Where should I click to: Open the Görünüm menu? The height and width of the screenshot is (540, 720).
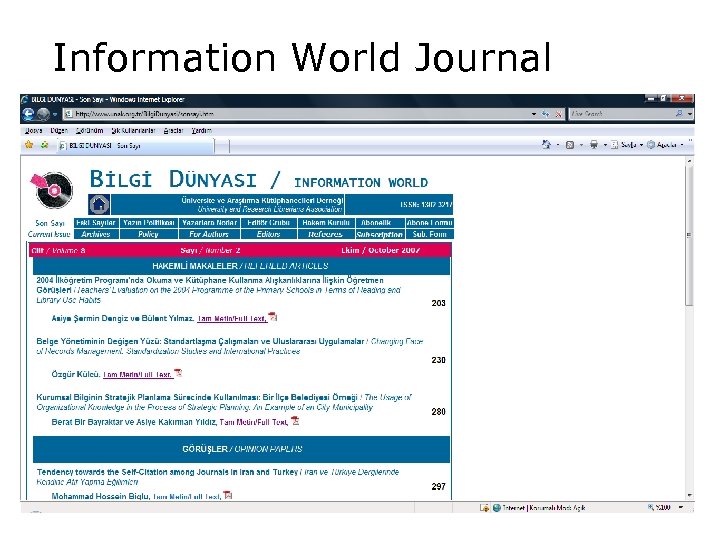coord(90,130)
